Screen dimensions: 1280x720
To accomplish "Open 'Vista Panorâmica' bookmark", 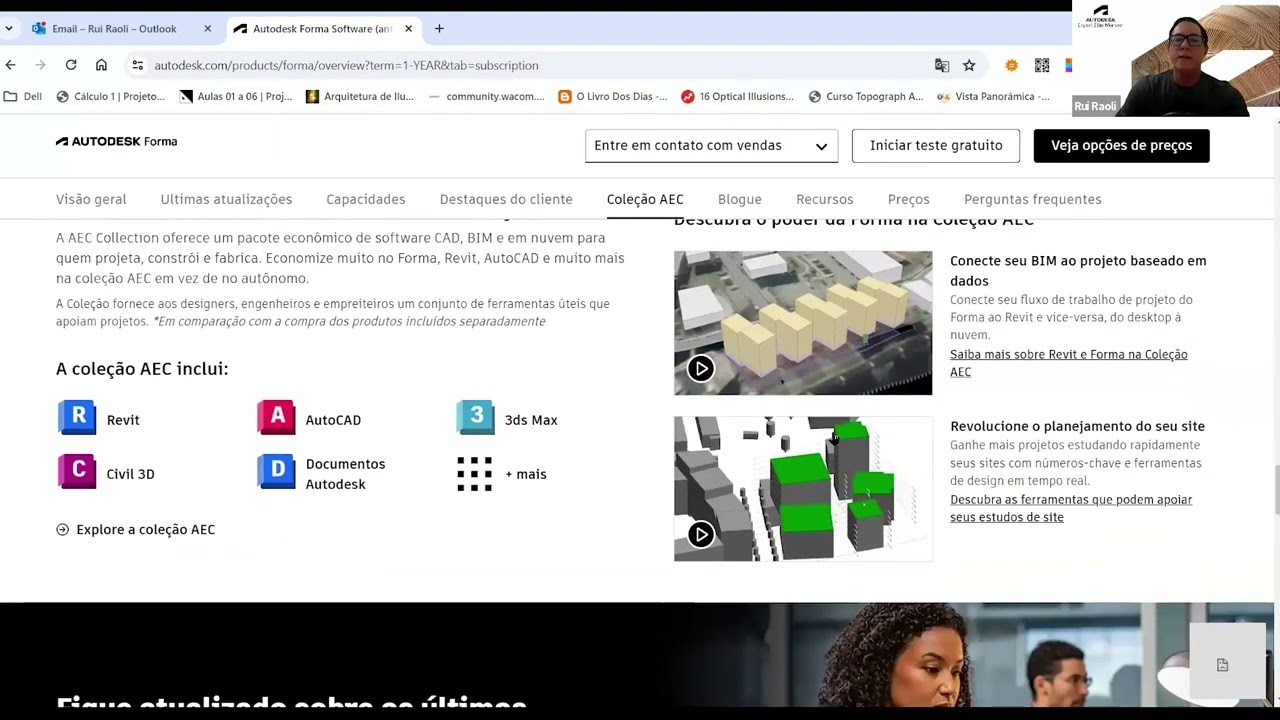I will pos(994,97).
